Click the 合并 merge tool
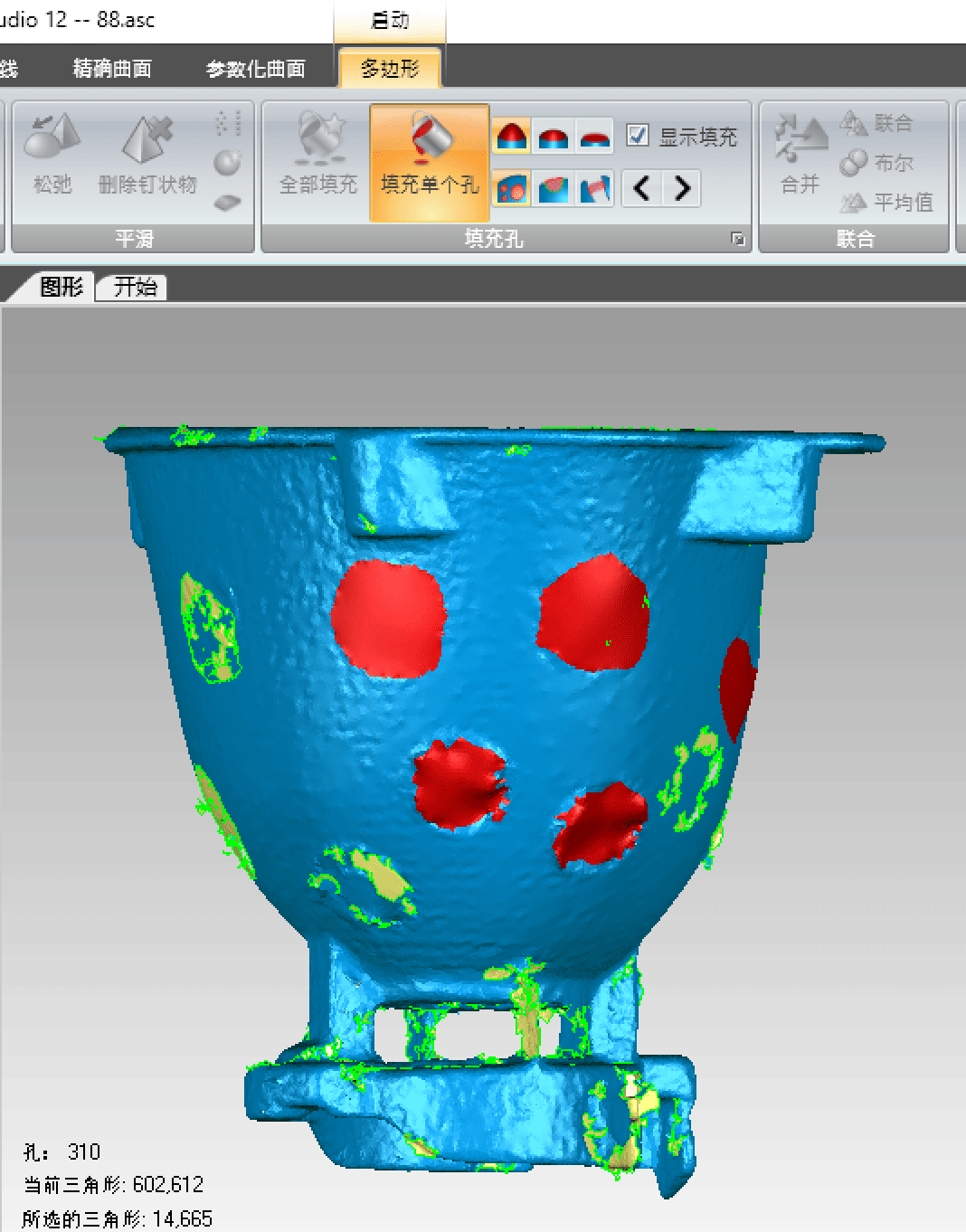 [x=800, y=154]
